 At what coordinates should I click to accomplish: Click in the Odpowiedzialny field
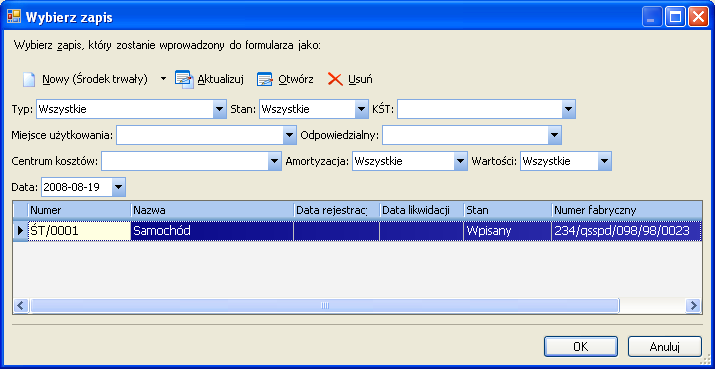coord(465,135)
